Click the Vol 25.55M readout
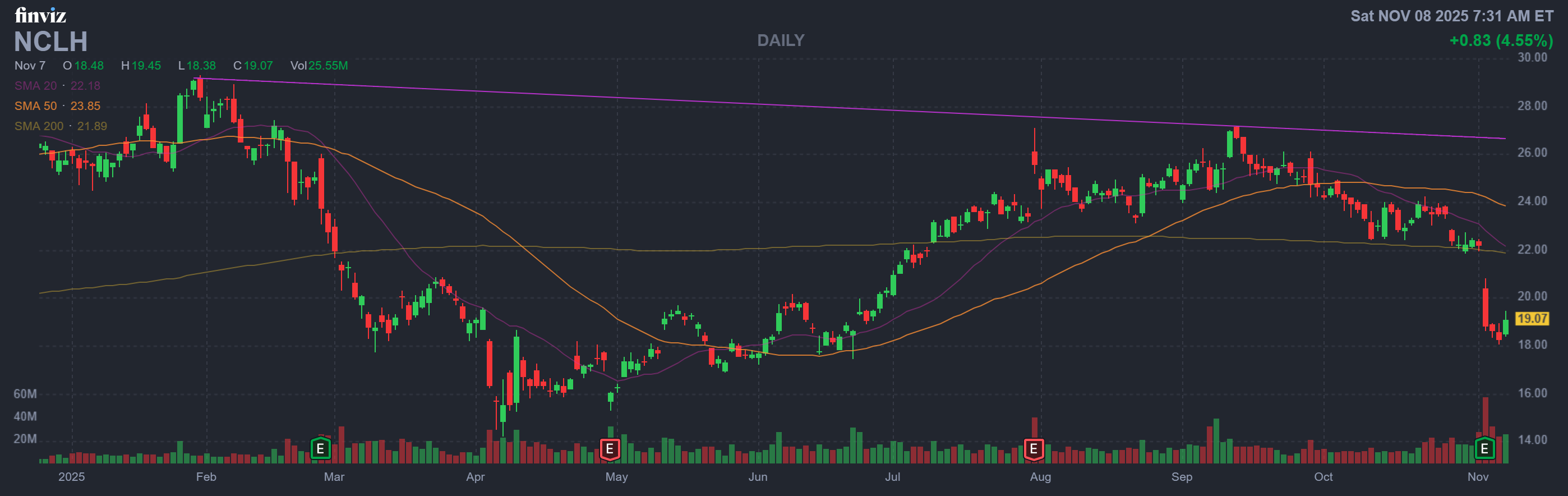This screenshot has width=1568, height=496. tap(319, 66)
